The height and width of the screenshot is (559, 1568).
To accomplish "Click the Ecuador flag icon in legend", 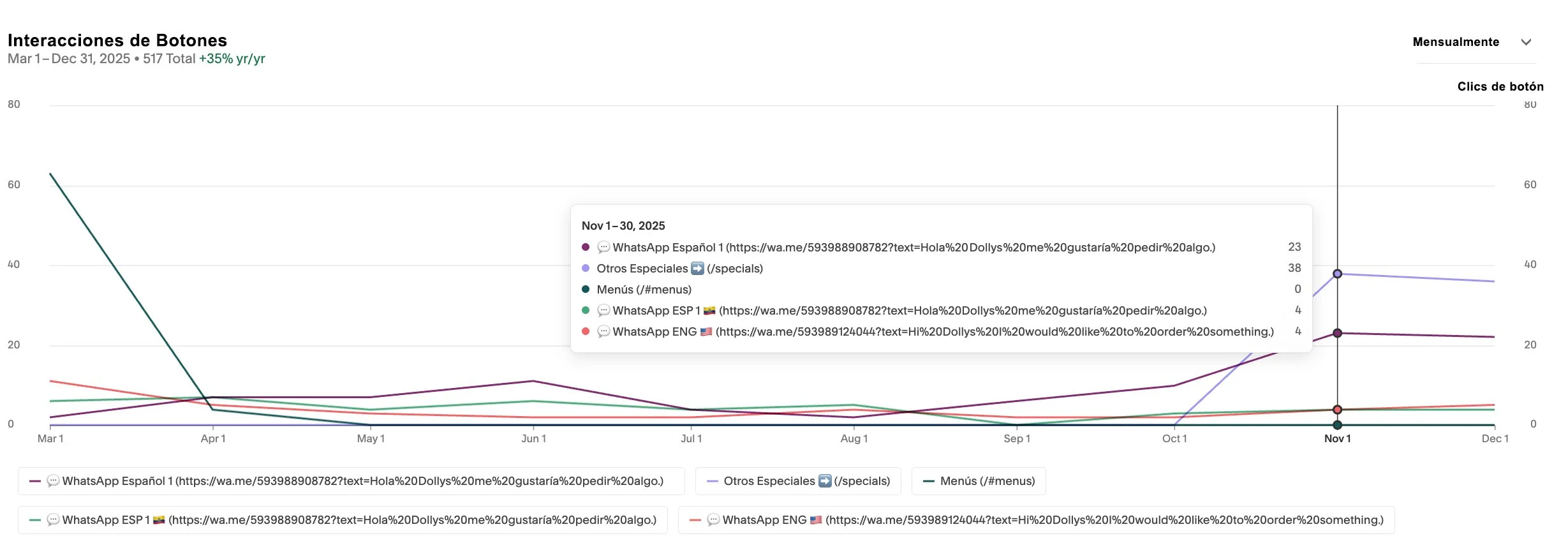I will coord(159,520).
